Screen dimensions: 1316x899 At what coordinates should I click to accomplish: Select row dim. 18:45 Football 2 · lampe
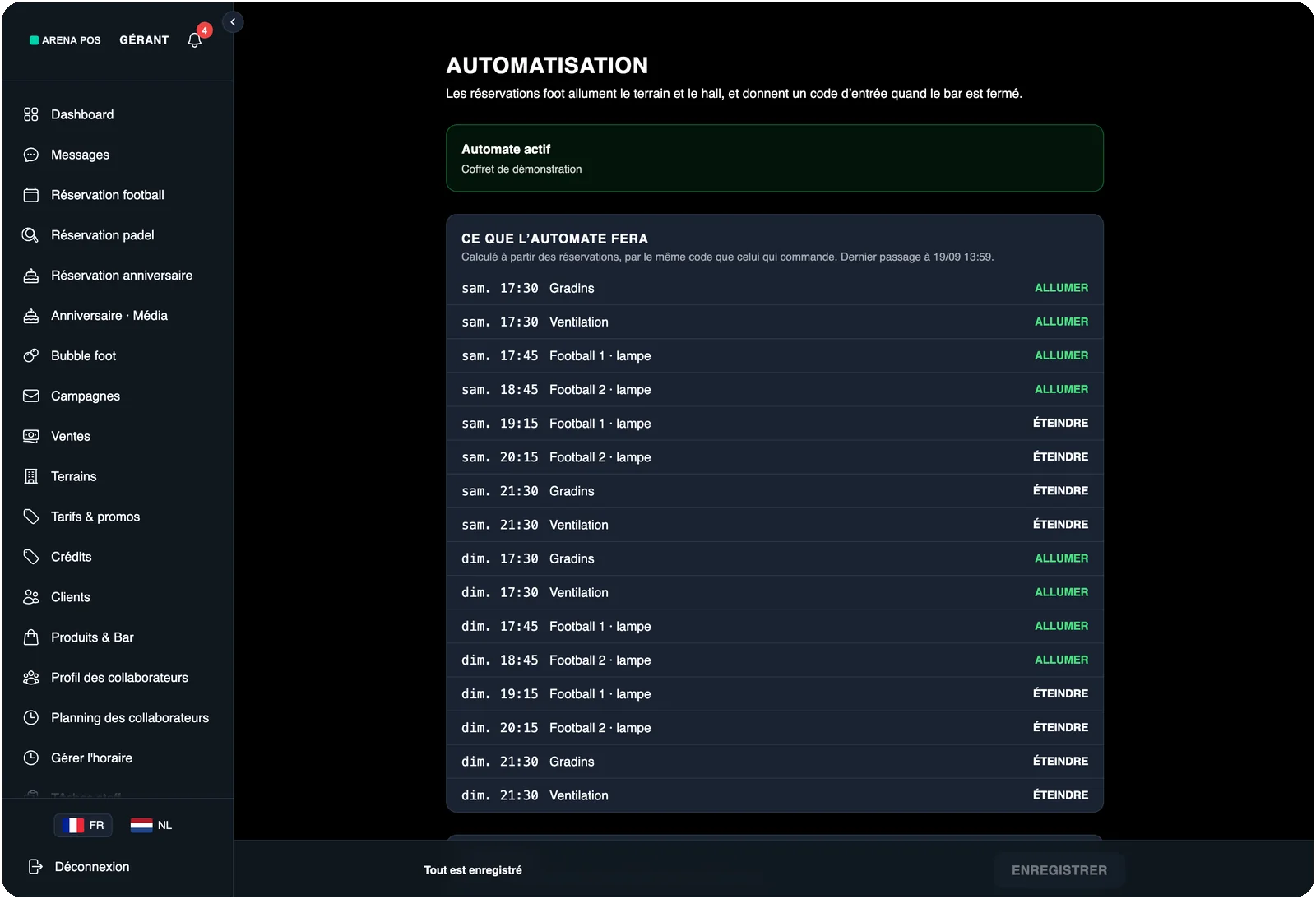pyautogui.click(x=775, y=660)
